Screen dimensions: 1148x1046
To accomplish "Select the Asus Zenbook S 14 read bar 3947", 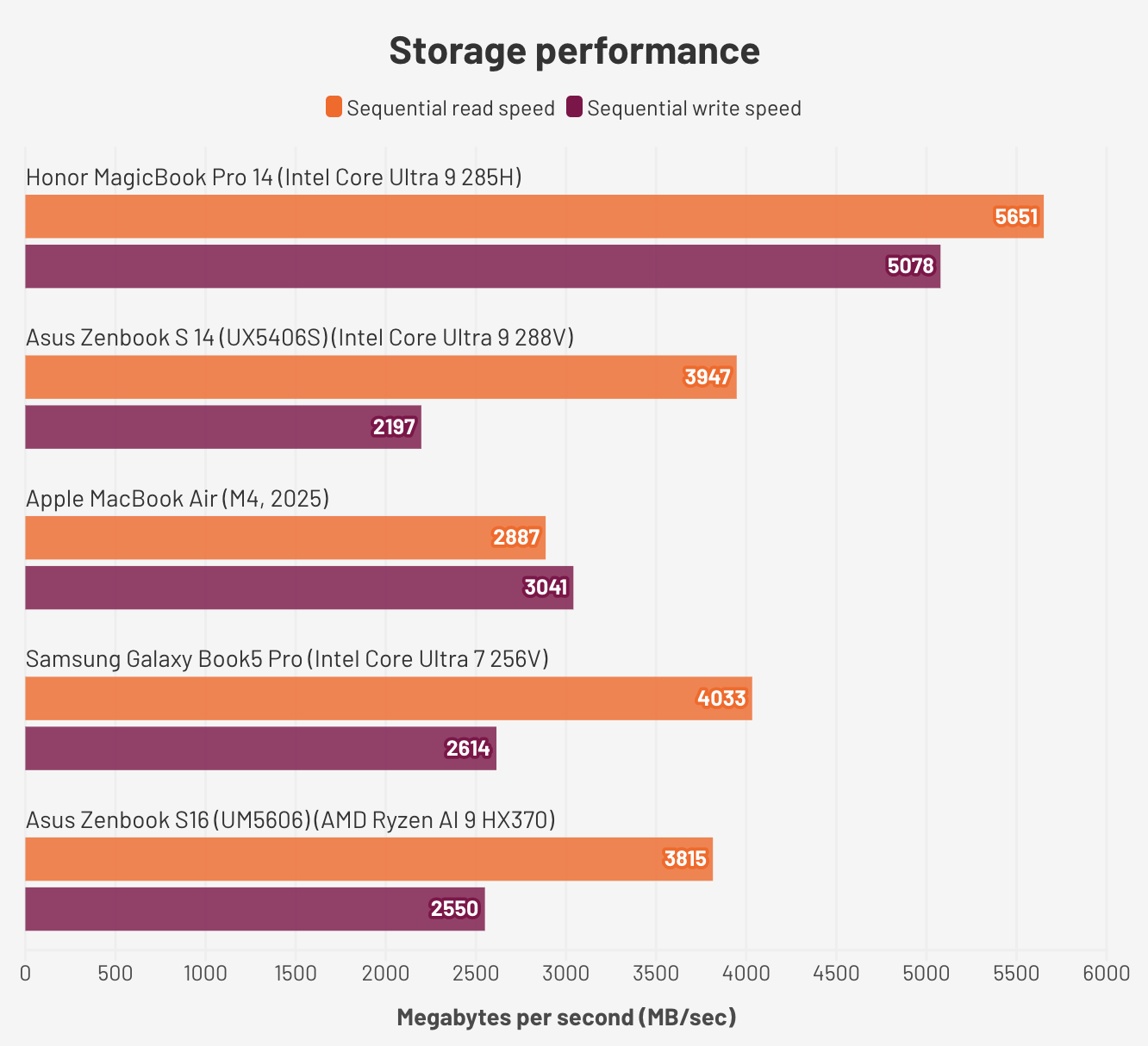I will 381,377.
